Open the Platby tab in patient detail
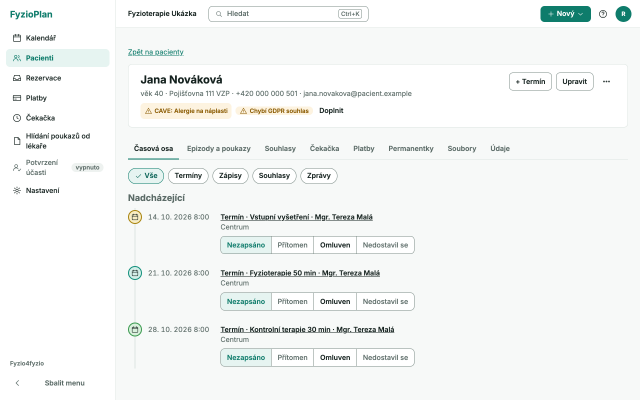 [364, 149]
